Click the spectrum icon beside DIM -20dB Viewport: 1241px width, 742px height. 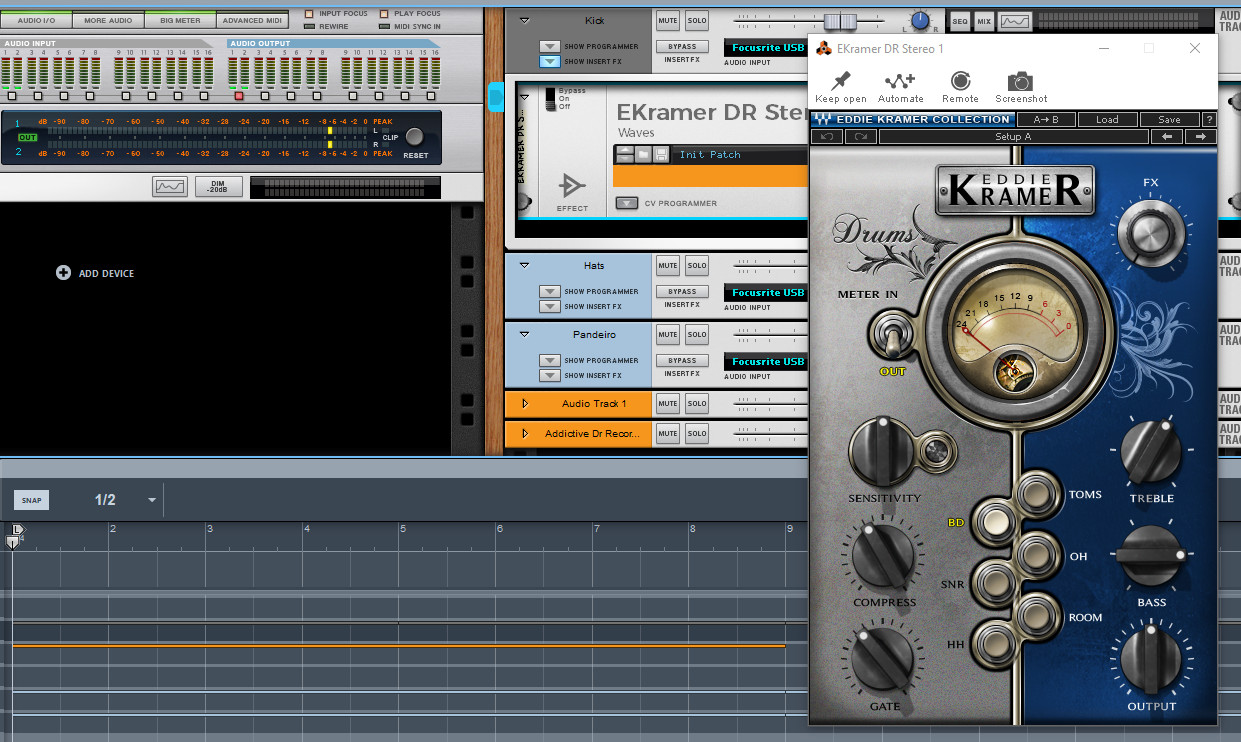[169, 186]
